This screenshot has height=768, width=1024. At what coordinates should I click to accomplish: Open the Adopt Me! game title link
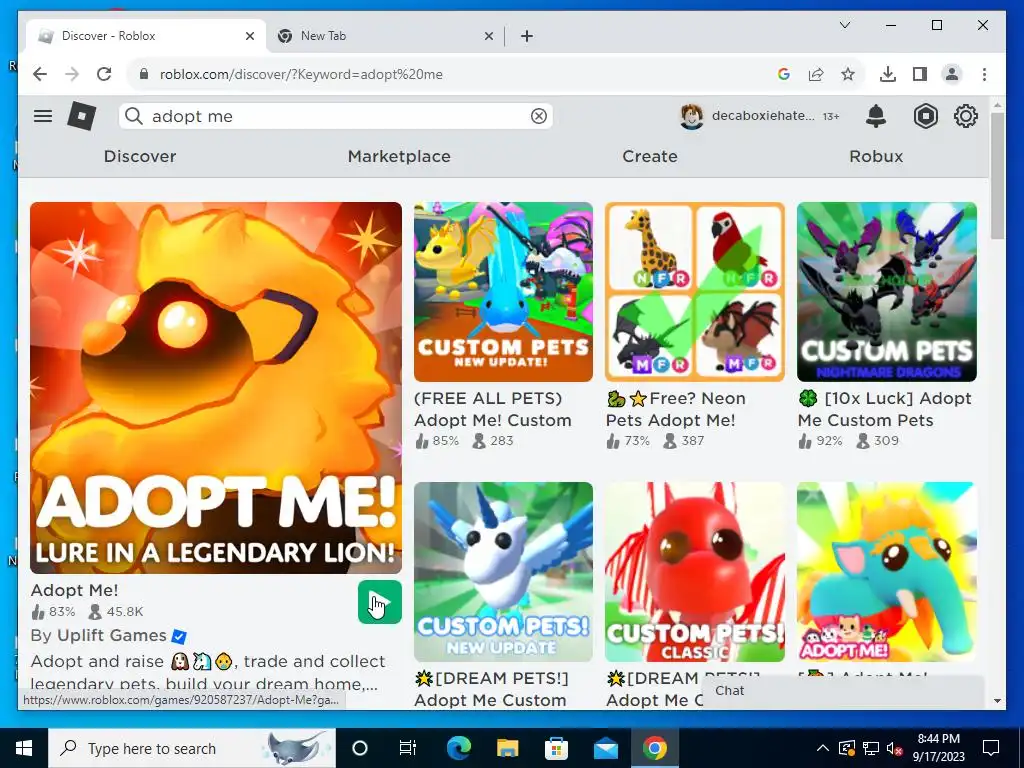(74, 590)
